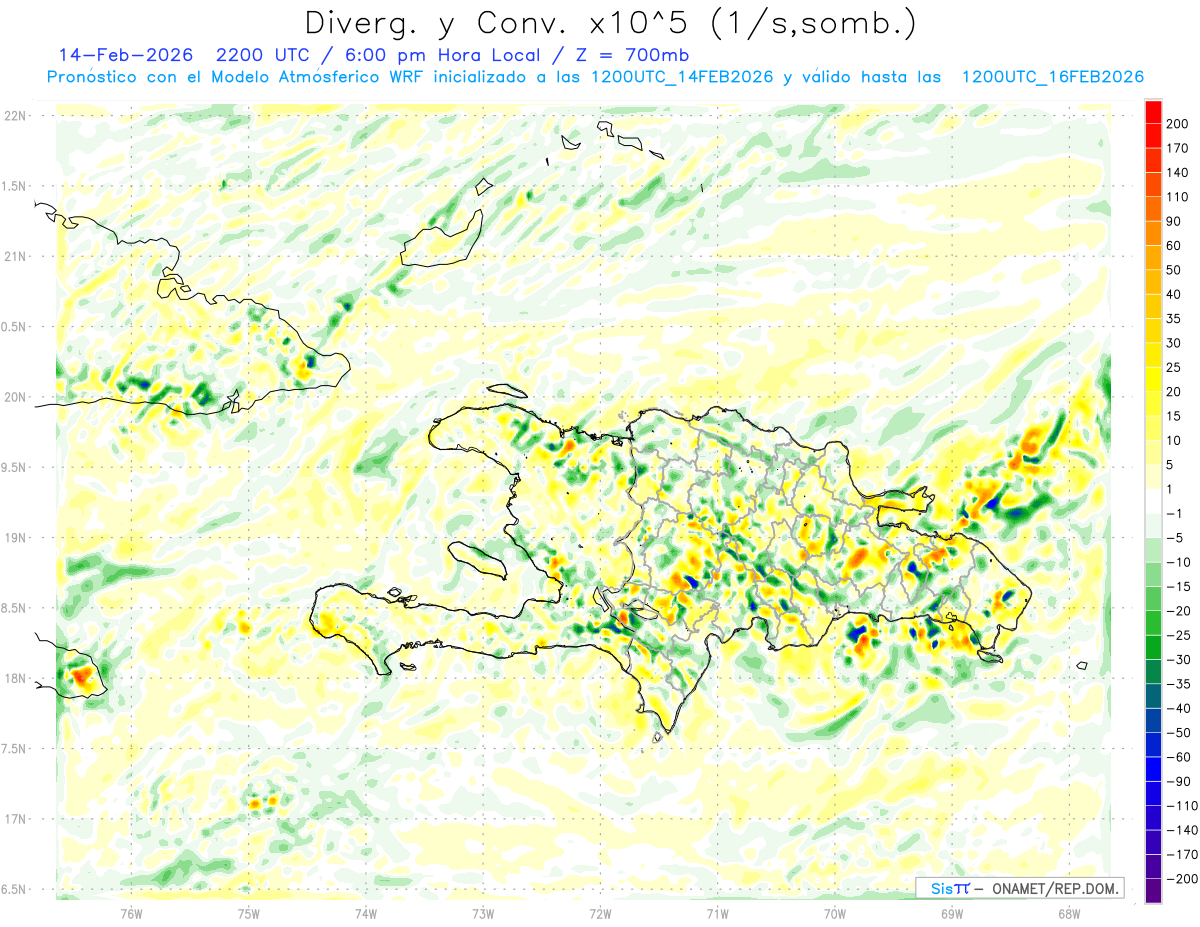This screenshot has height=927, width=1200.
Task: Pick the bright blue color bar segment between -60 and -90
Action: click(1153, 769)
